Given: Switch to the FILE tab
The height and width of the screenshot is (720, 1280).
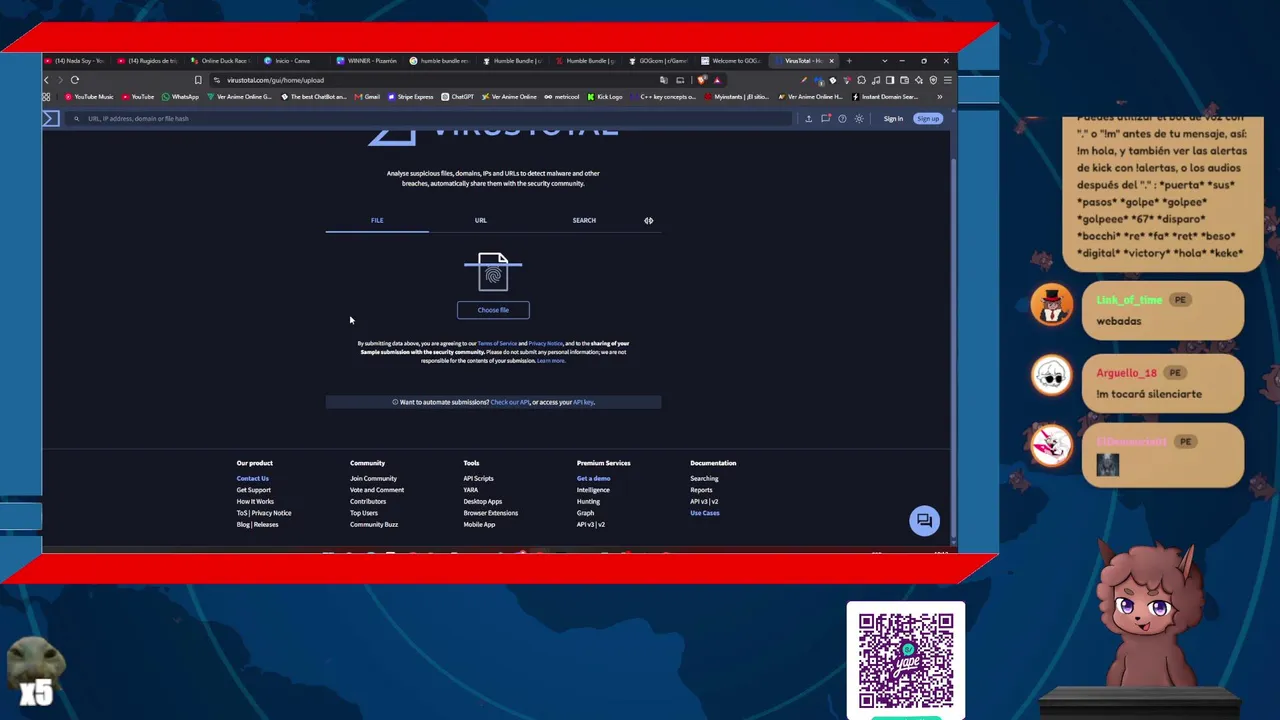Looking at the screenshot, I should click(377, 220).
